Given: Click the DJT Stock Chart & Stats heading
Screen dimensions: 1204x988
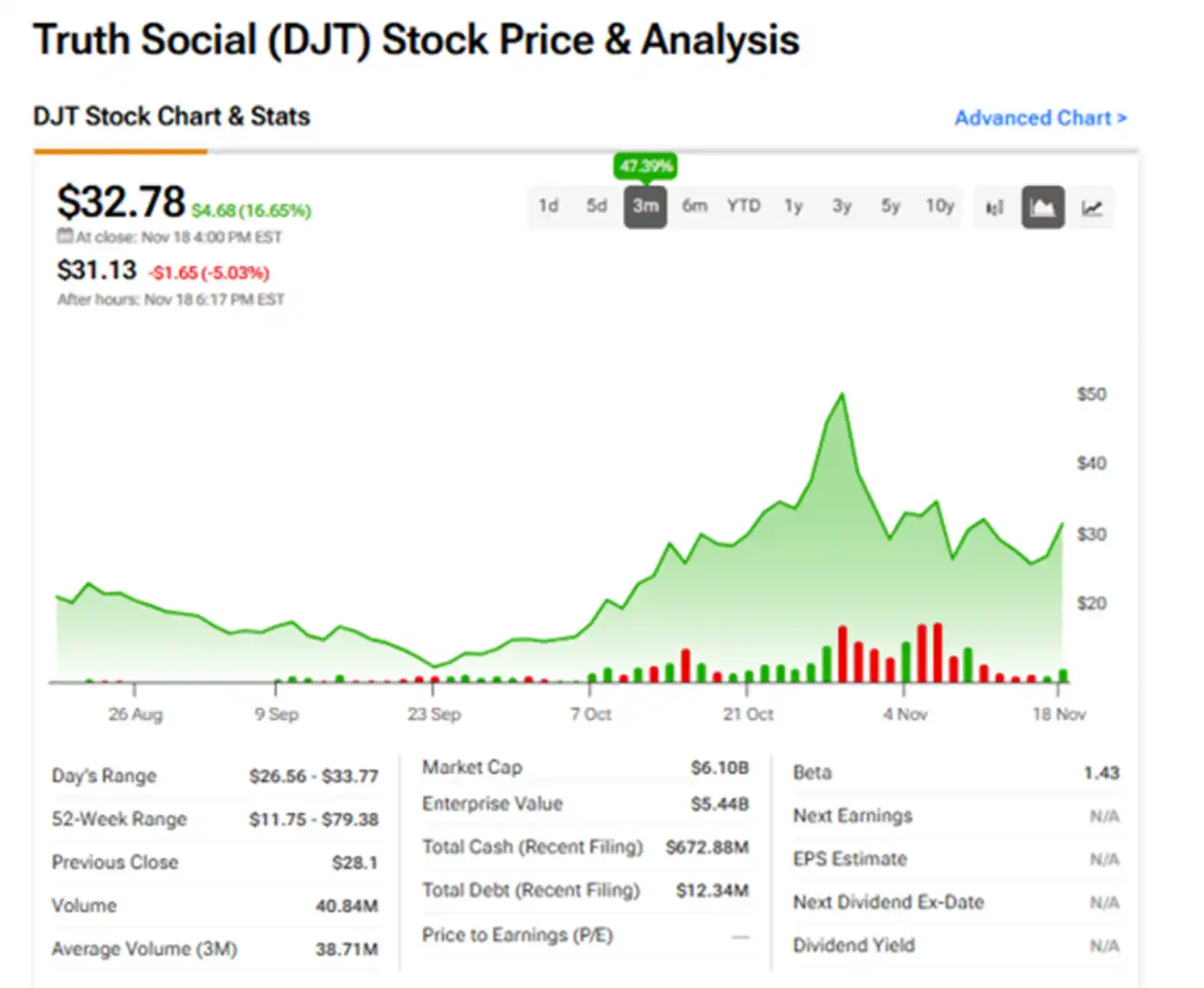Looking at the screenshot, I should coord(171,116).
